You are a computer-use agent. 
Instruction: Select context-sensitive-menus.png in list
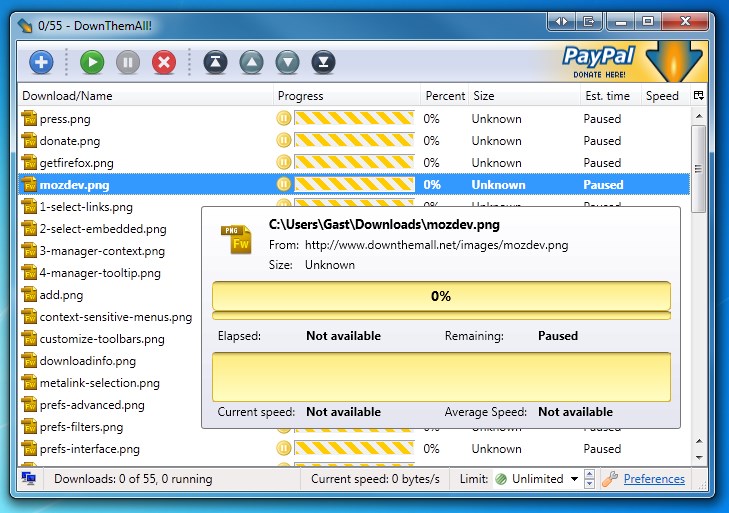(116, 317)
